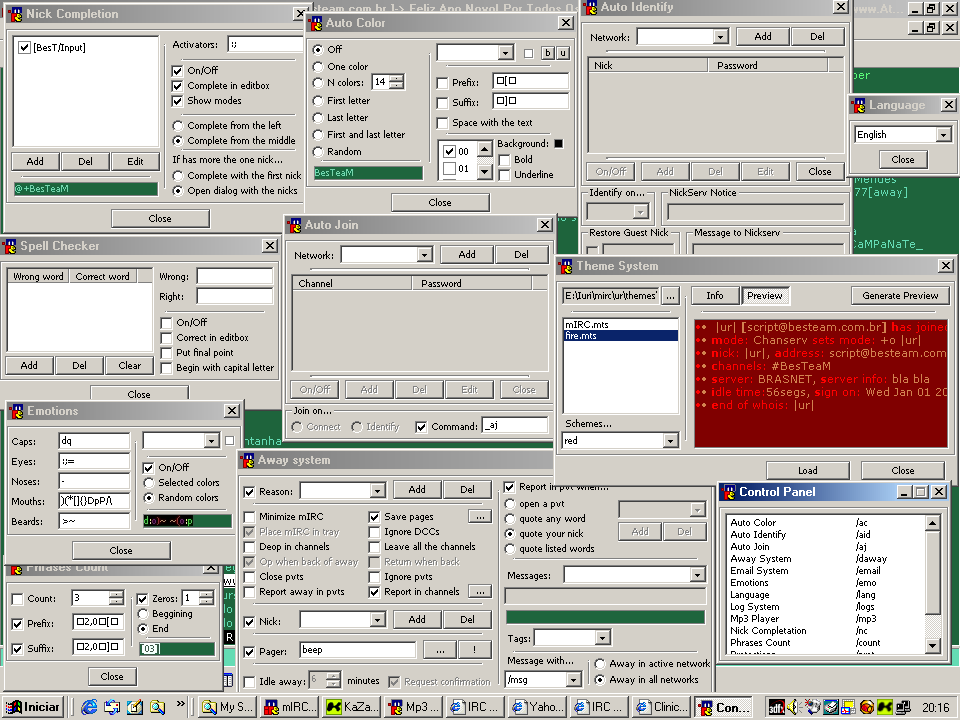Click Generate Preview in Theme System
This screenshot has height=720, width=960.
tap(900, 296)
